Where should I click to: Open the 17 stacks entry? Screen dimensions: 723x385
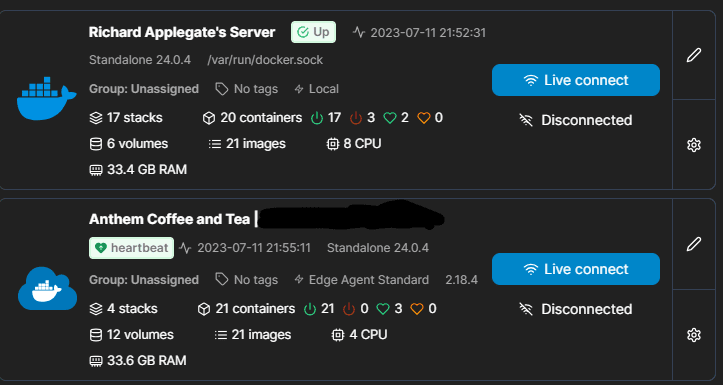(126, 118)
